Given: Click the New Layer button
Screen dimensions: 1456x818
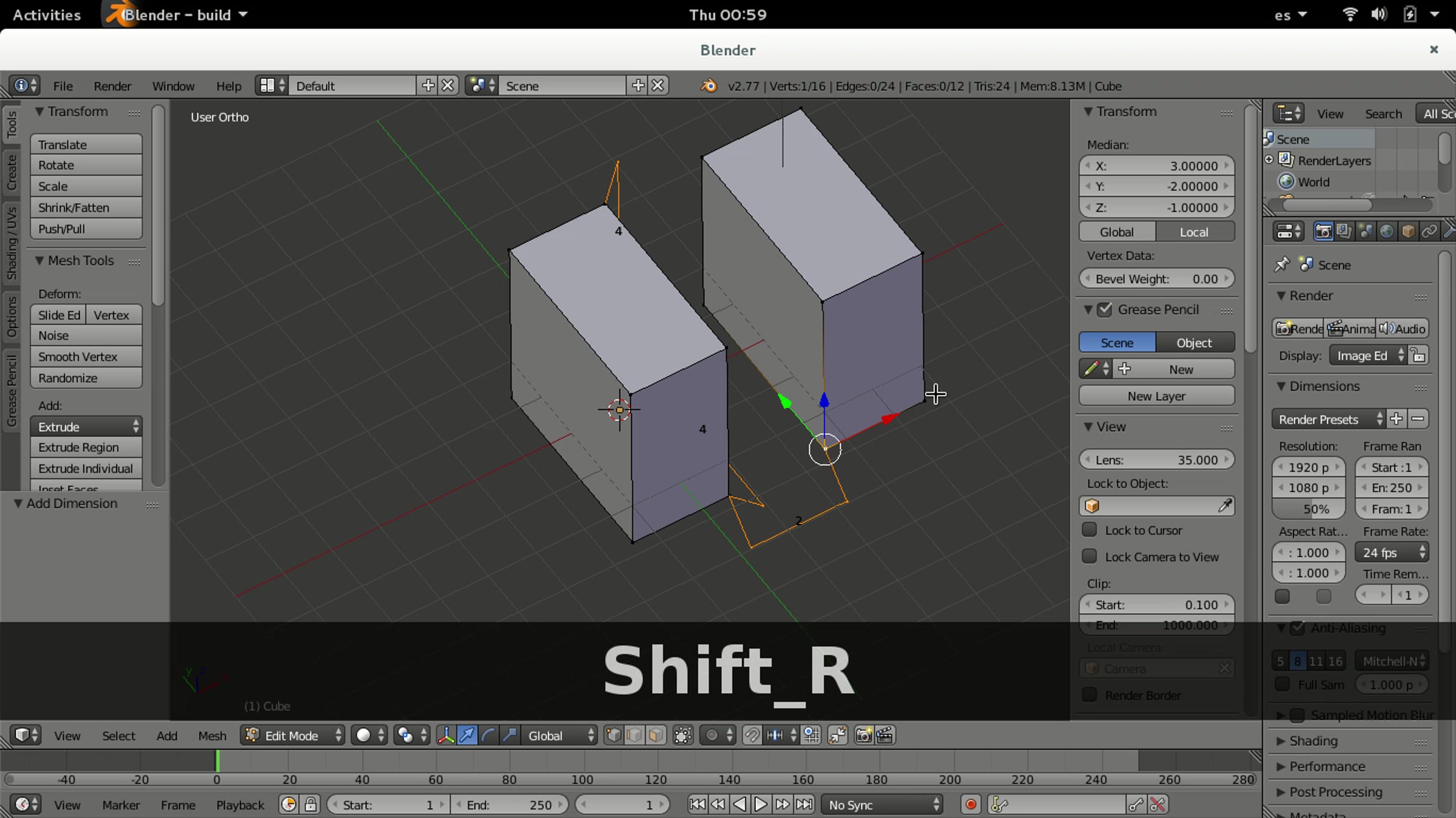Looking at the screenshot, I should pos(1156,396).
